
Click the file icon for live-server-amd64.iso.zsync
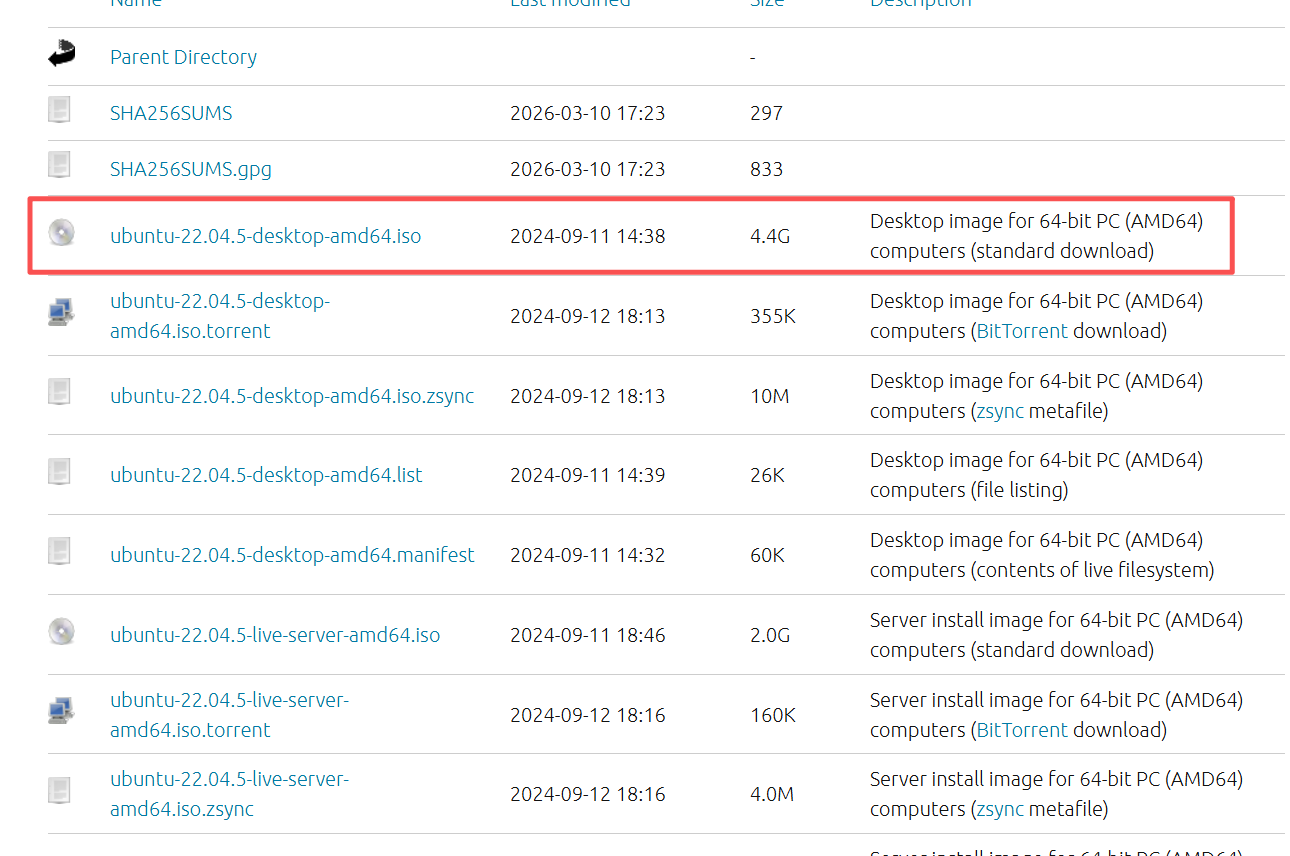click(60, 791)
